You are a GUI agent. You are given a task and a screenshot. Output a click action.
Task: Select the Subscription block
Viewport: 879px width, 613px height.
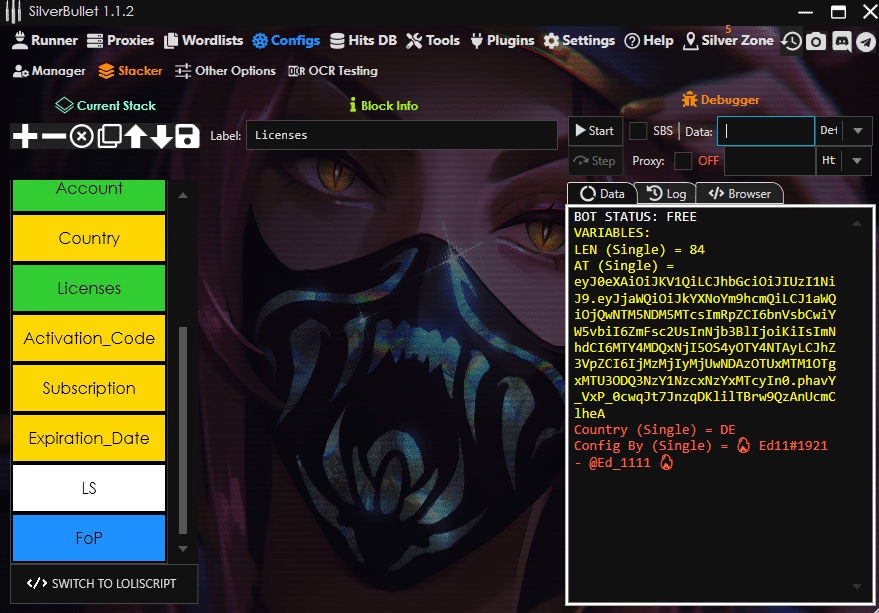coord(89,388)
